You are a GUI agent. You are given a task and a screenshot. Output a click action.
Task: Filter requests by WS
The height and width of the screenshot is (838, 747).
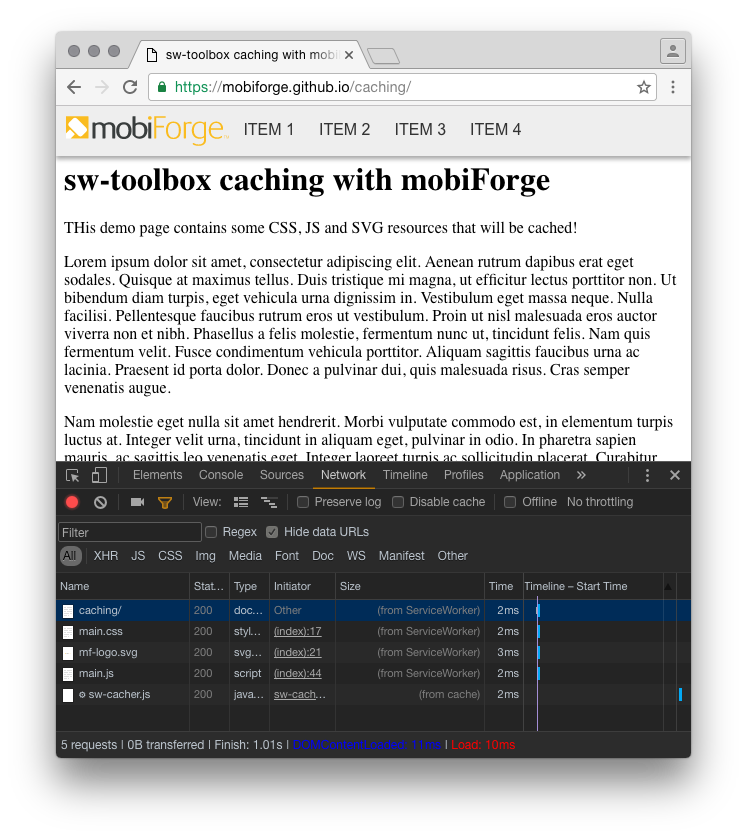[356, 556]
